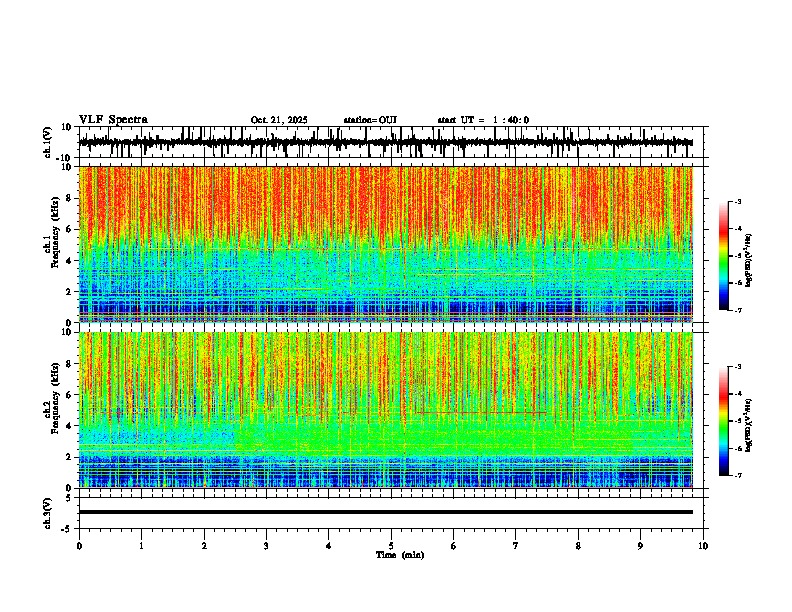Click time-axis tick label '0'
The height and width of the screenshot is (612, 792).
coord(79,546)
